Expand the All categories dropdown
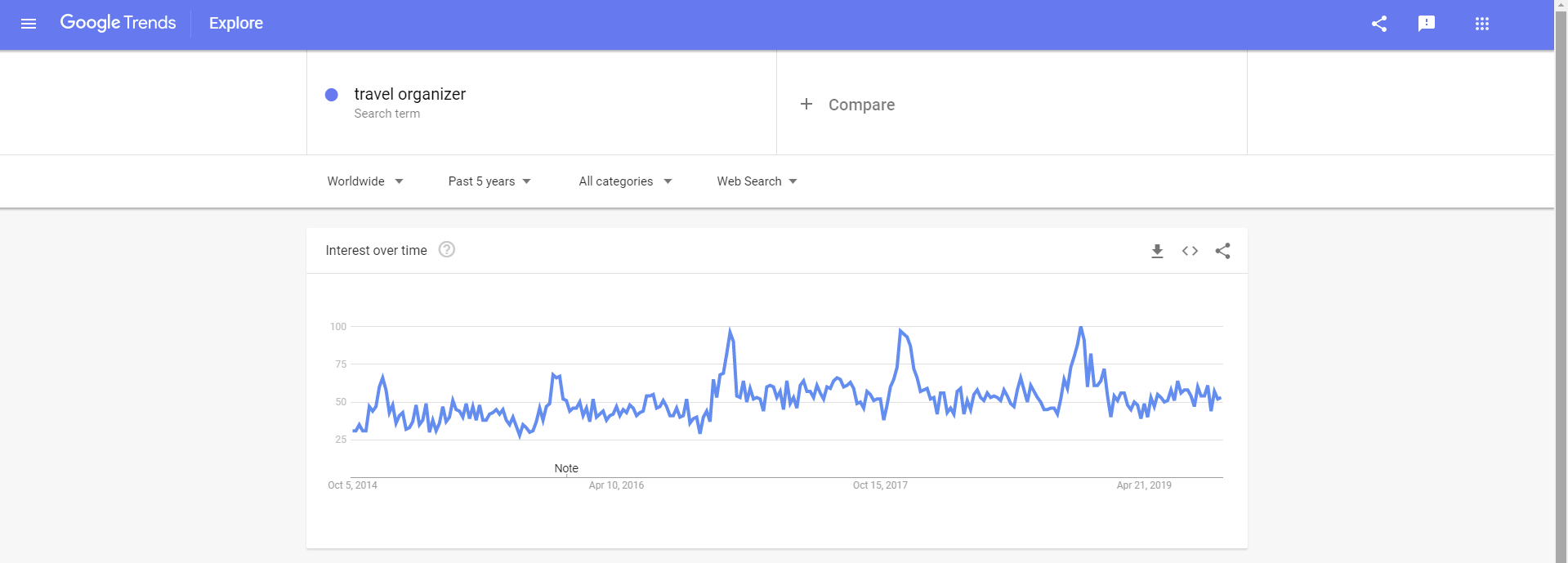The height and width of the screenshot is (563, 1568). 625,181
